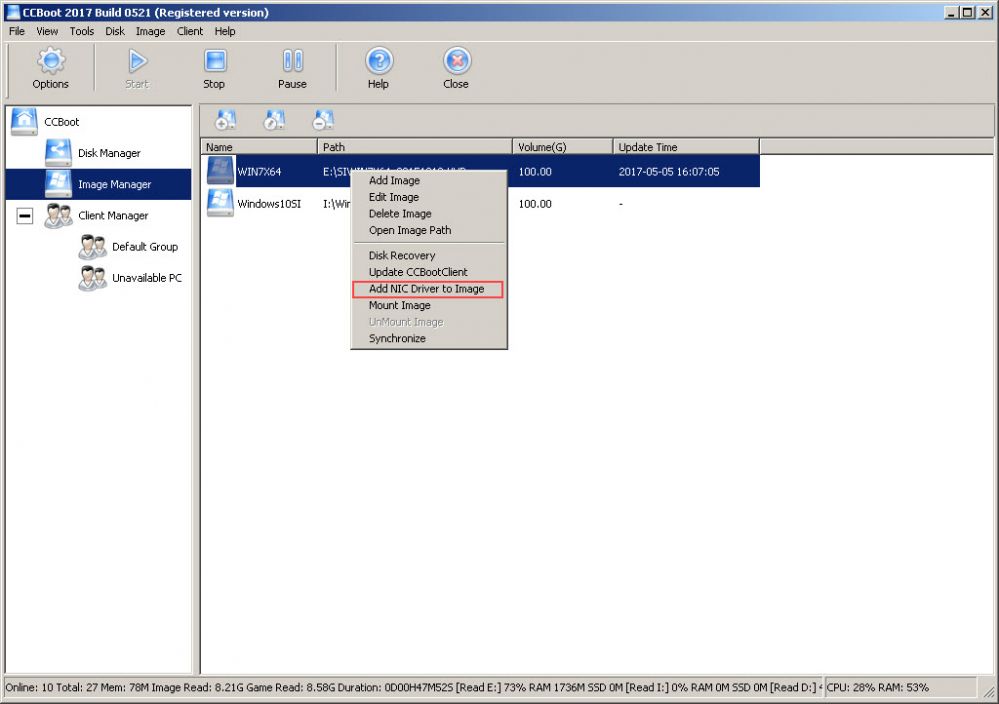Viewport: 999px width, 704px height.
Task: Click the CPU and RAM status bar readout
Action: click(x=878, y=687)
